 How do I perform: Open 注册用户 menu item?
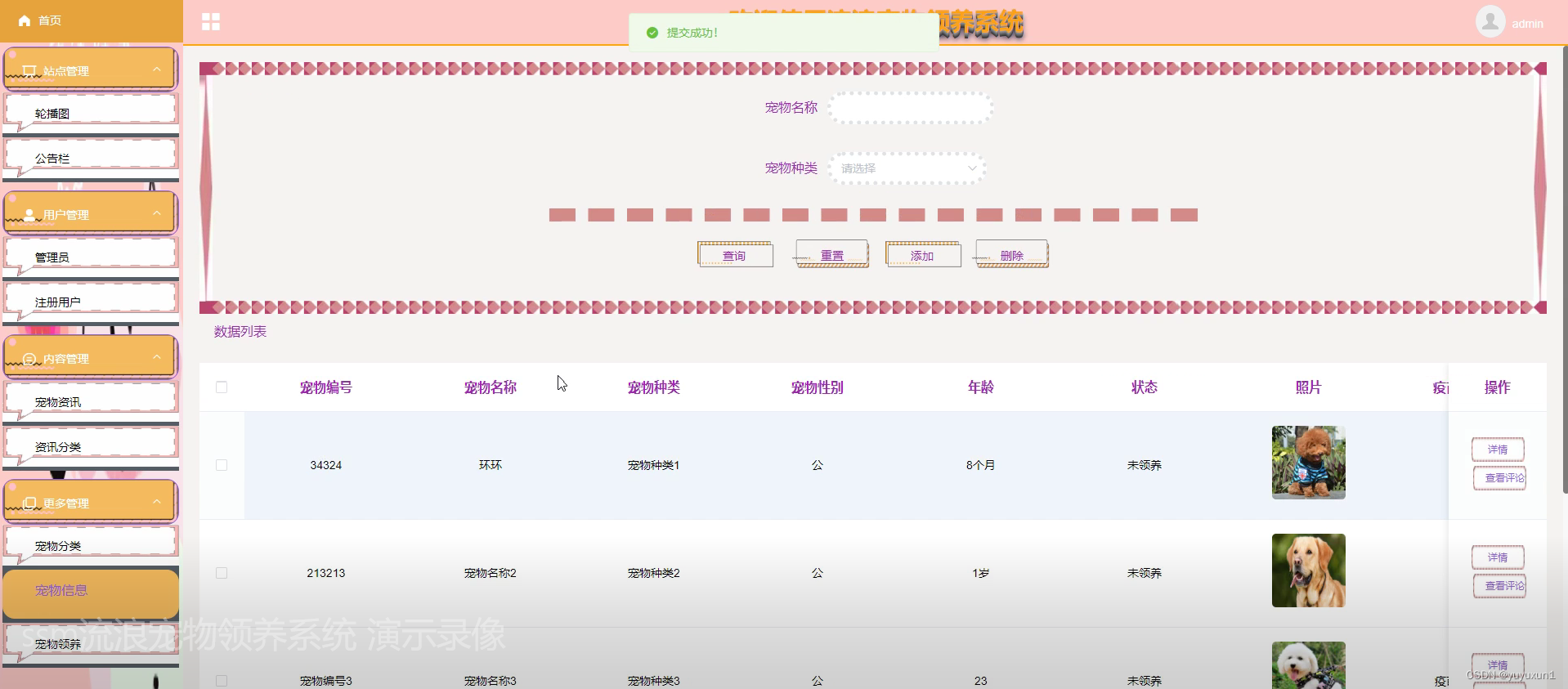(x=91, y=302)
